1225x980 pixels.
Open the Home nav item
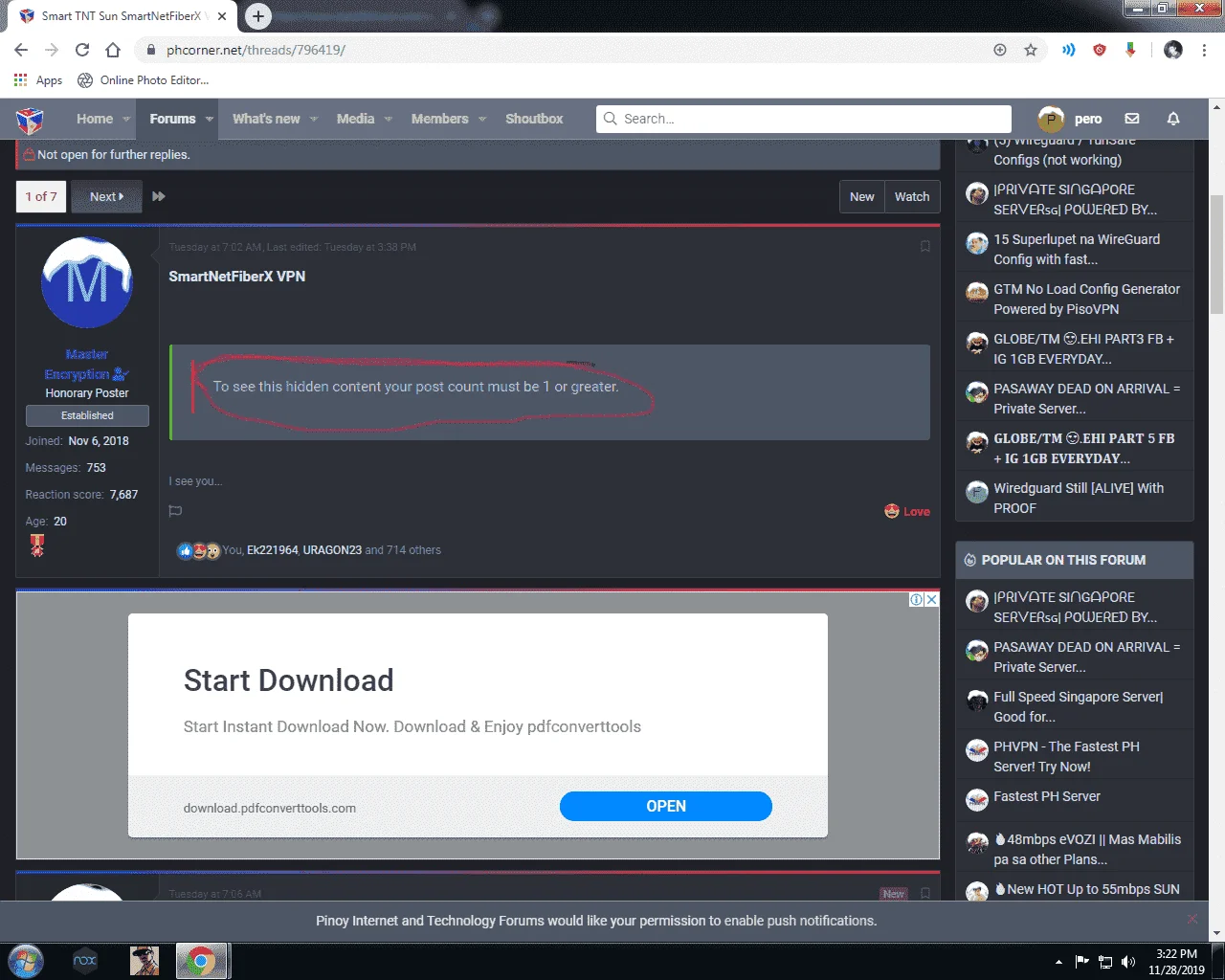coord(95,119)
